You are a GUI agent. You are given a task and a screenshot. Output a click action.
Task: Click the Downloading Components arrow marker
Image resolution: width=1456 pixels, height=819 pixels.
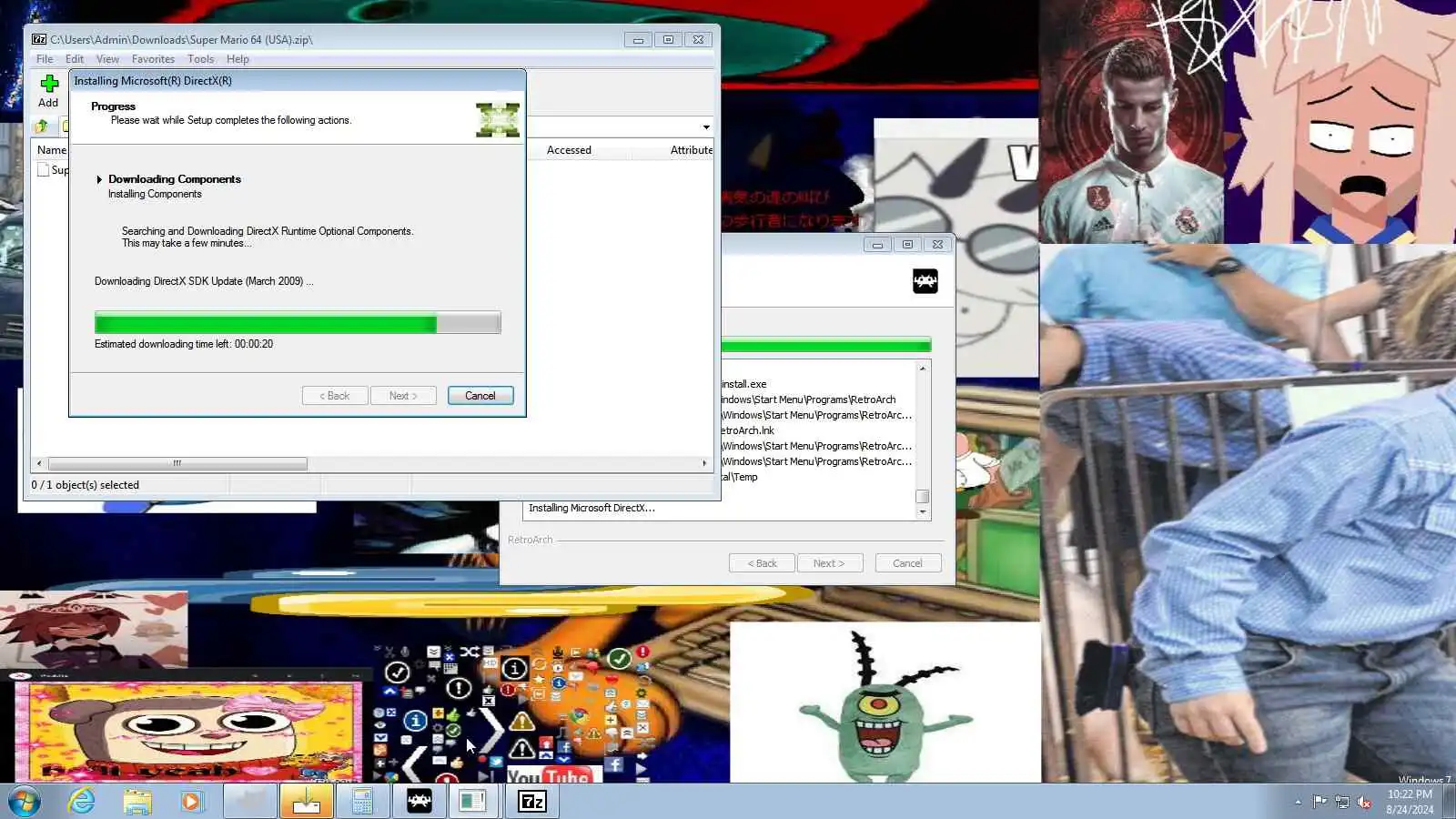pos(99,179)
